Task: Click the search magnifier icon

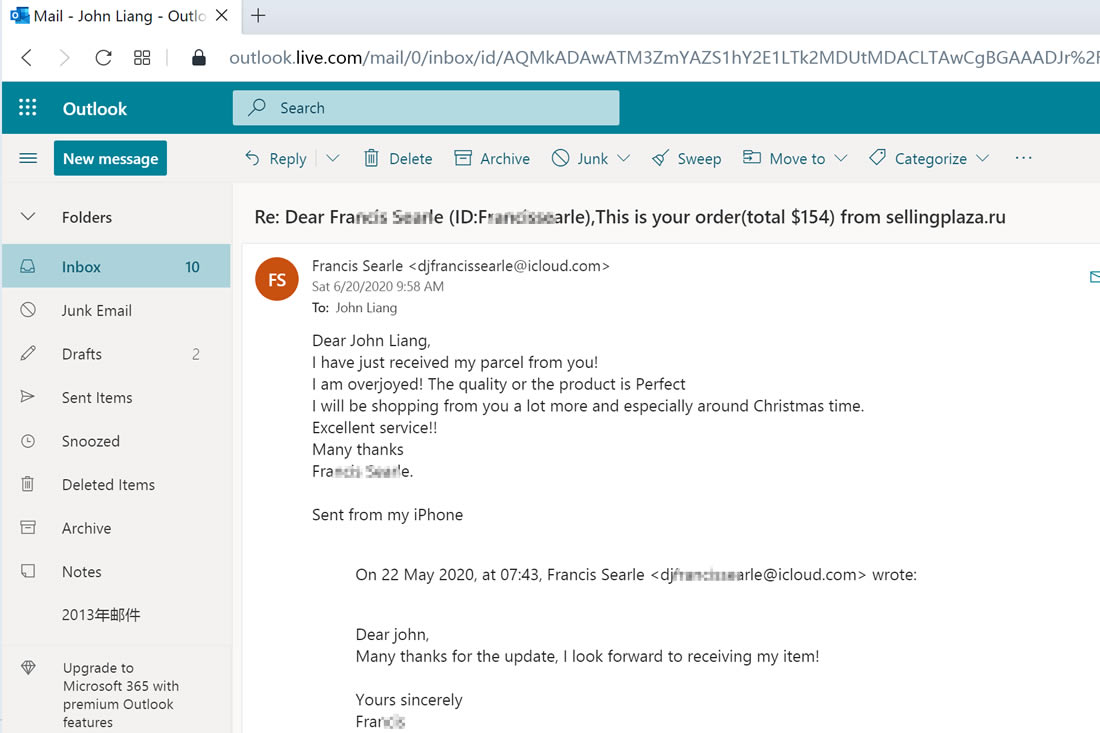Action: (257, 107)
